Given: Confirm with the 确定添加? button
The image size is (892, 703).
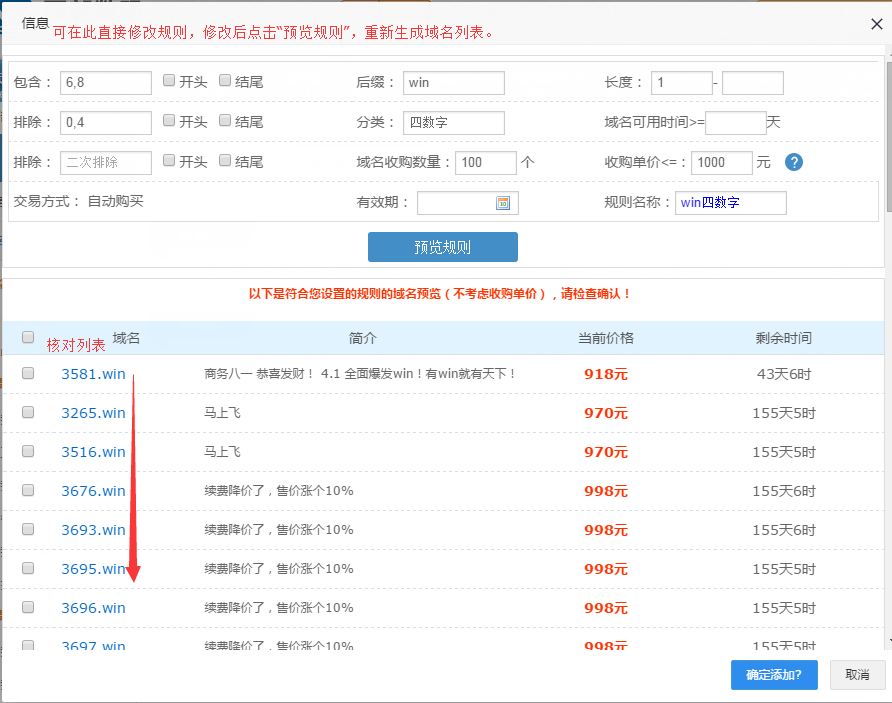Looking at the screenshot, I should 773,675.
